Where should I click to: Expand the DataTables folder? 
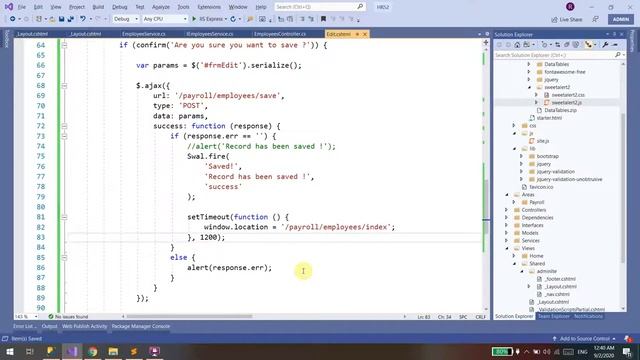(529, 64)
